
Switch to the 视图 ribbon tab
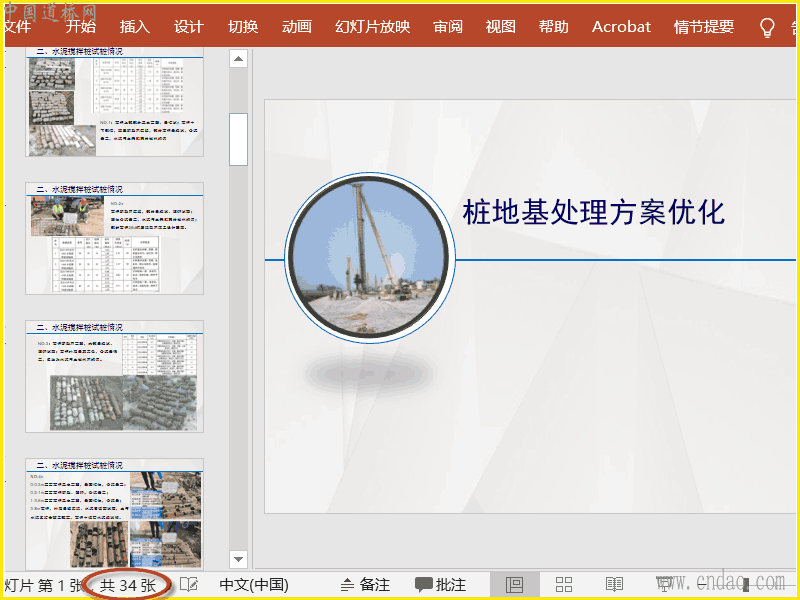pos(501,27)
